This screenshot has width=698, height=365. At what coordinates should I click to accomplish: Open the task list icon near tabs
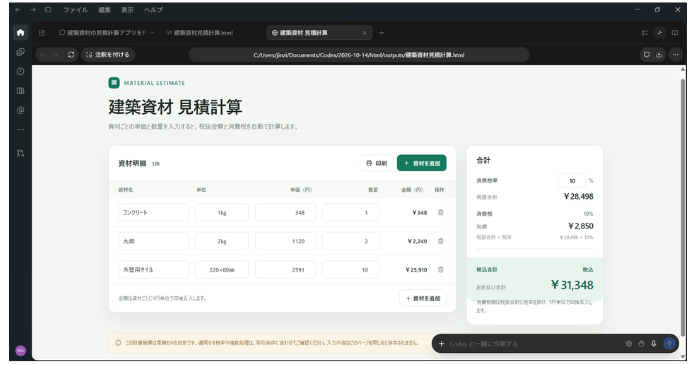(645, 32)
